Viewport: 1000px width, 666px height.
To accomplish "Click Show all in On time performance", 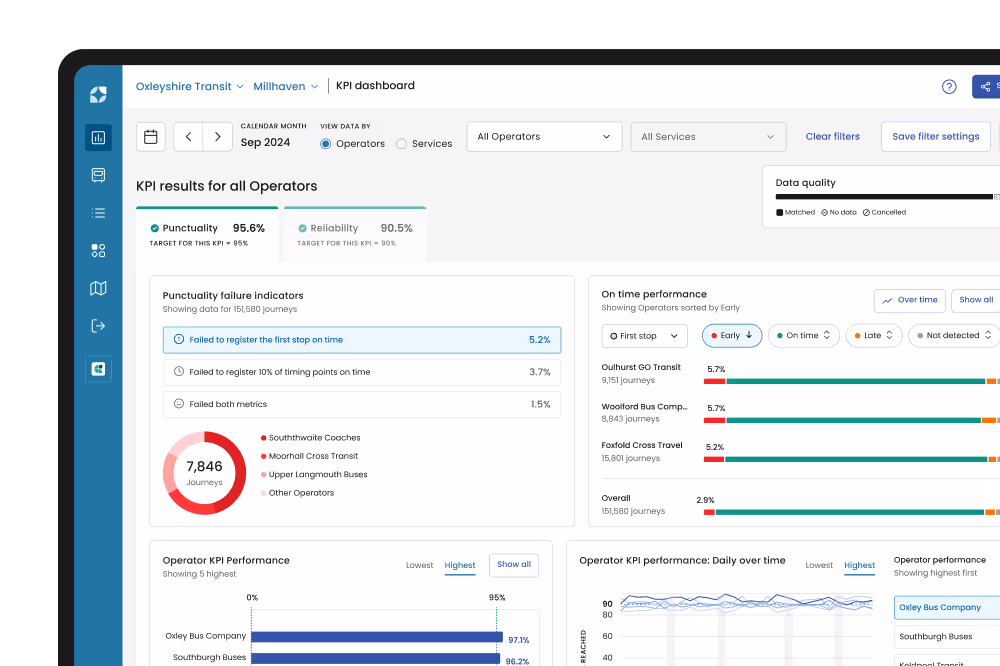I will 976,300.
